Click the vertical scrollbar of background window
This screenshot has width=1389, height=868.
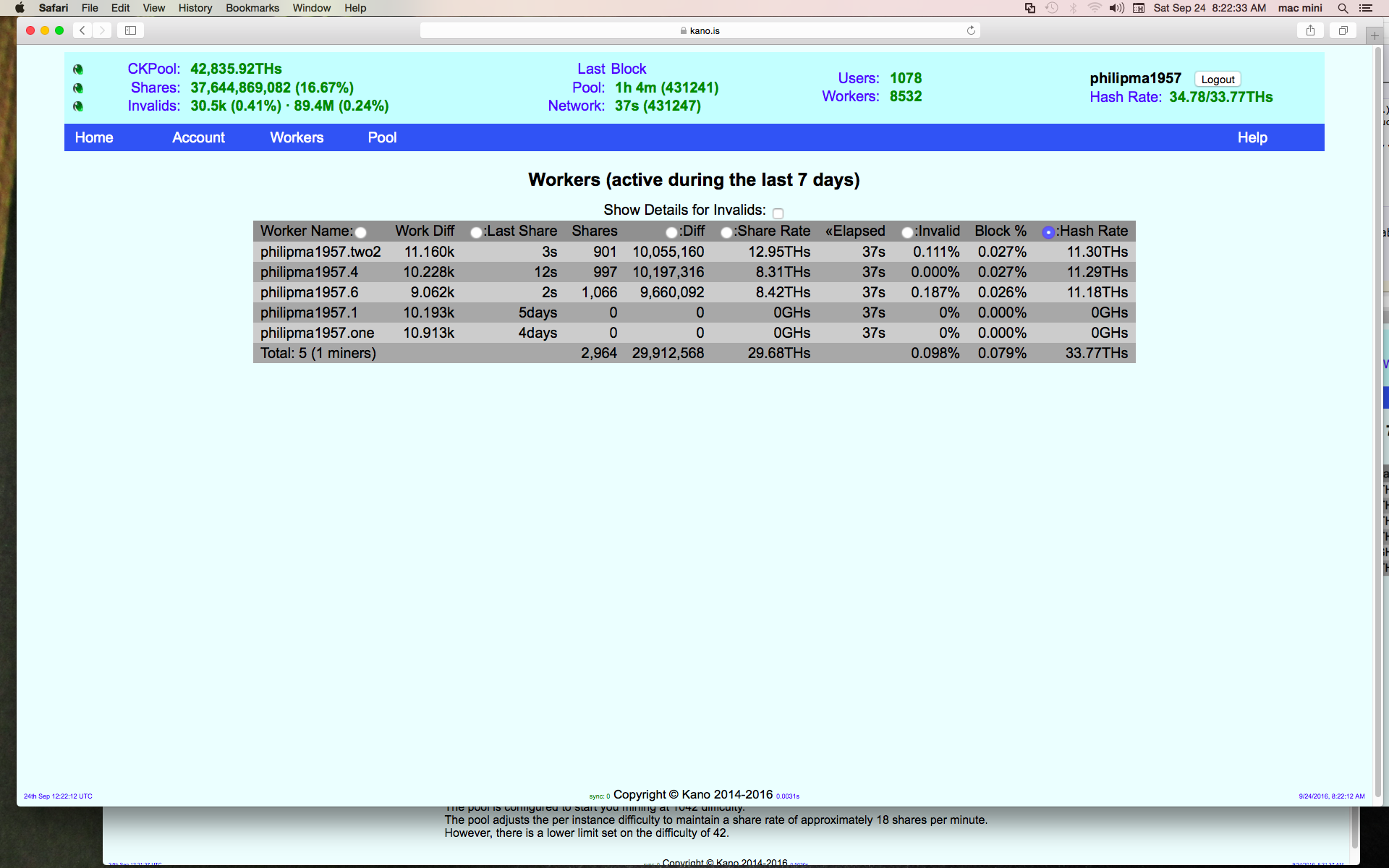[x=1354, y=828]
